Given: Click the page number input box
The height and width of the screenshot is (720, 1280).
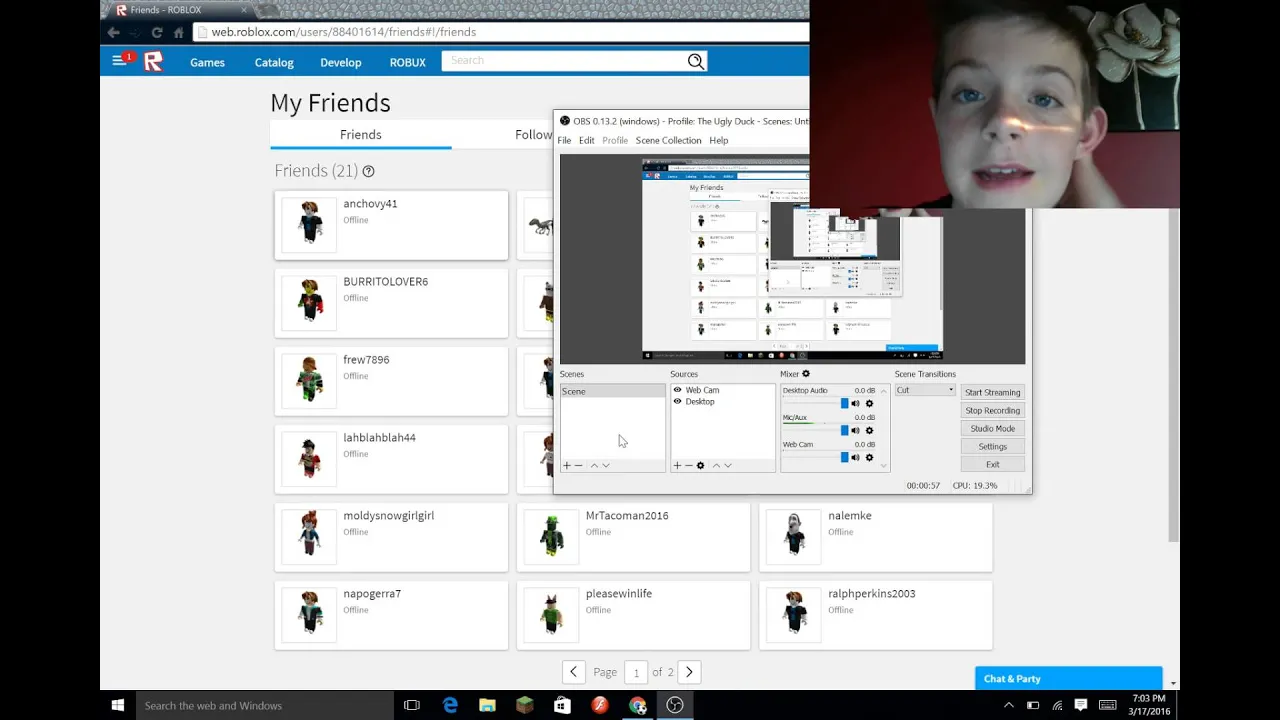Looking at the screenshot, I should click(636, 673).
